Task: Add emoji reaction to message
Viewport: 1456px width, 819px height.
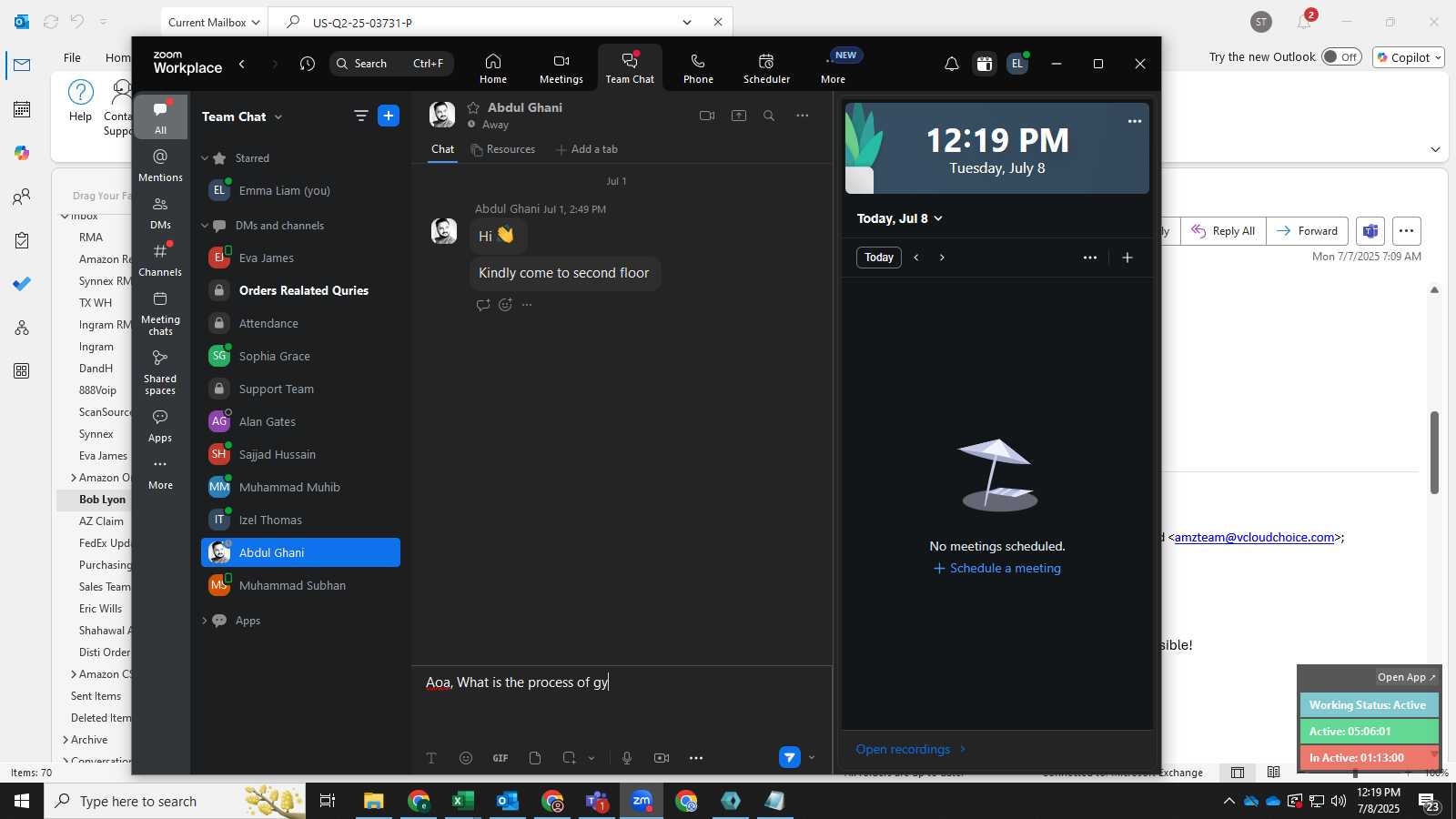Action: [505, 305]
